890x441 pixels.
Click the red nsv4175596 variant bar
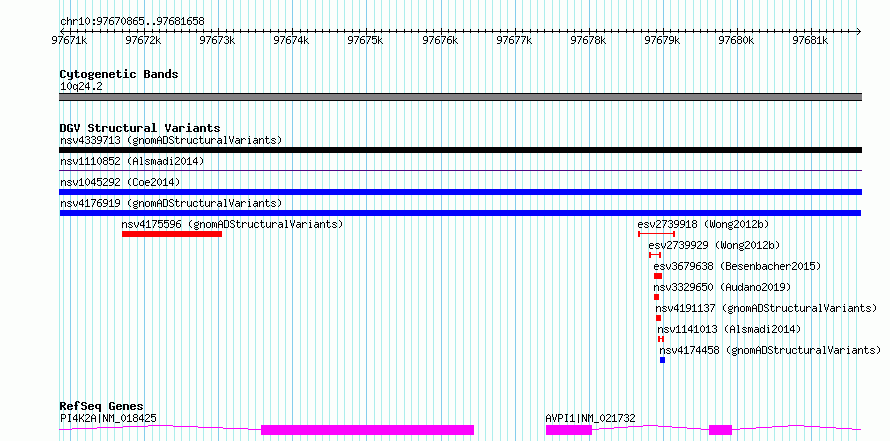[172, 234]
